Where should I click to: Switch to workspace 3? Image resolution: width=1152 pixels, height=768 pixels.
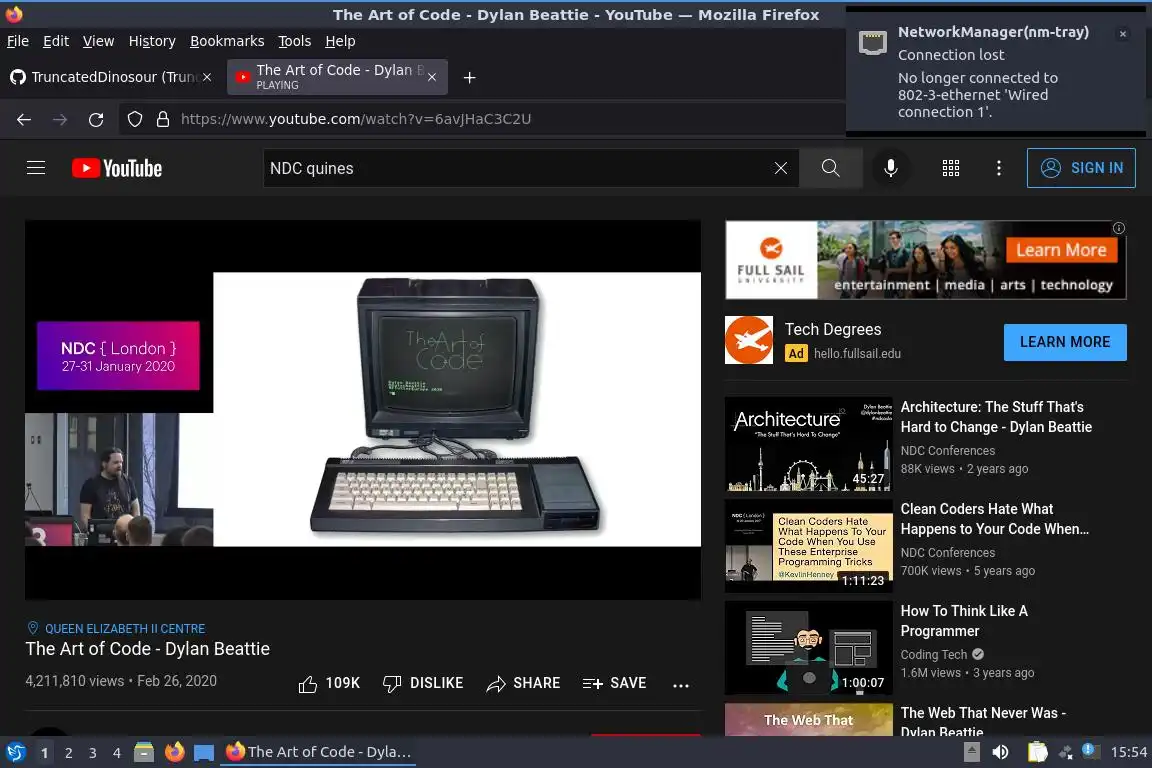click(93, 753)
